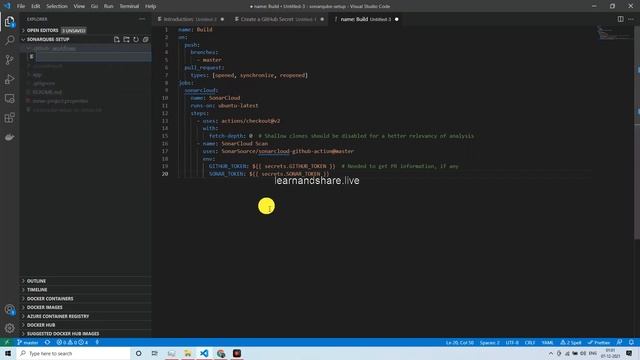This screenshot has height=360, width=640.
Task: Open Explorer more actions ellipsis
Action: [142, 19]
